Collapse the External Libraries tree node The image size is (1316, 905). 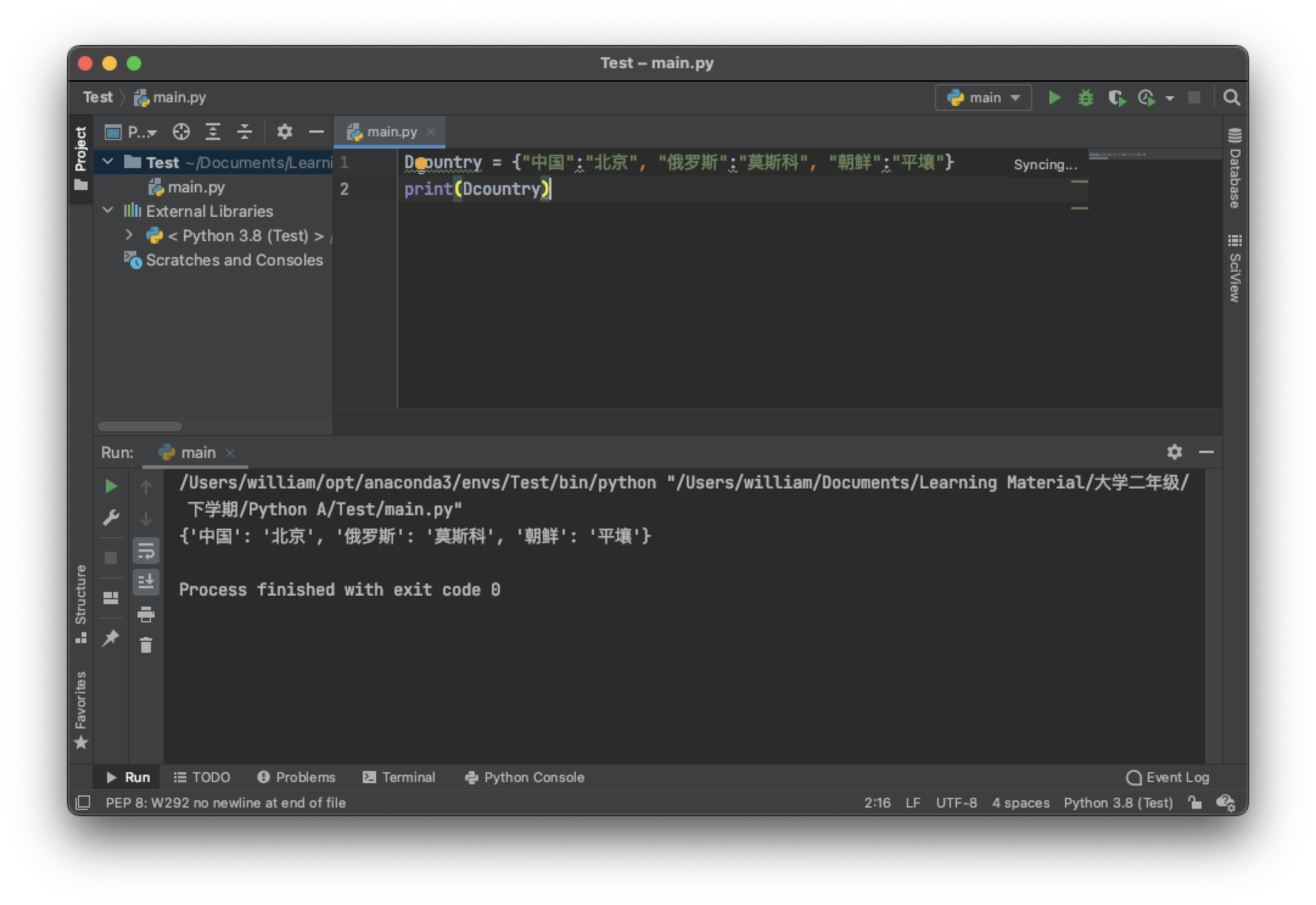tap(108, 211)
